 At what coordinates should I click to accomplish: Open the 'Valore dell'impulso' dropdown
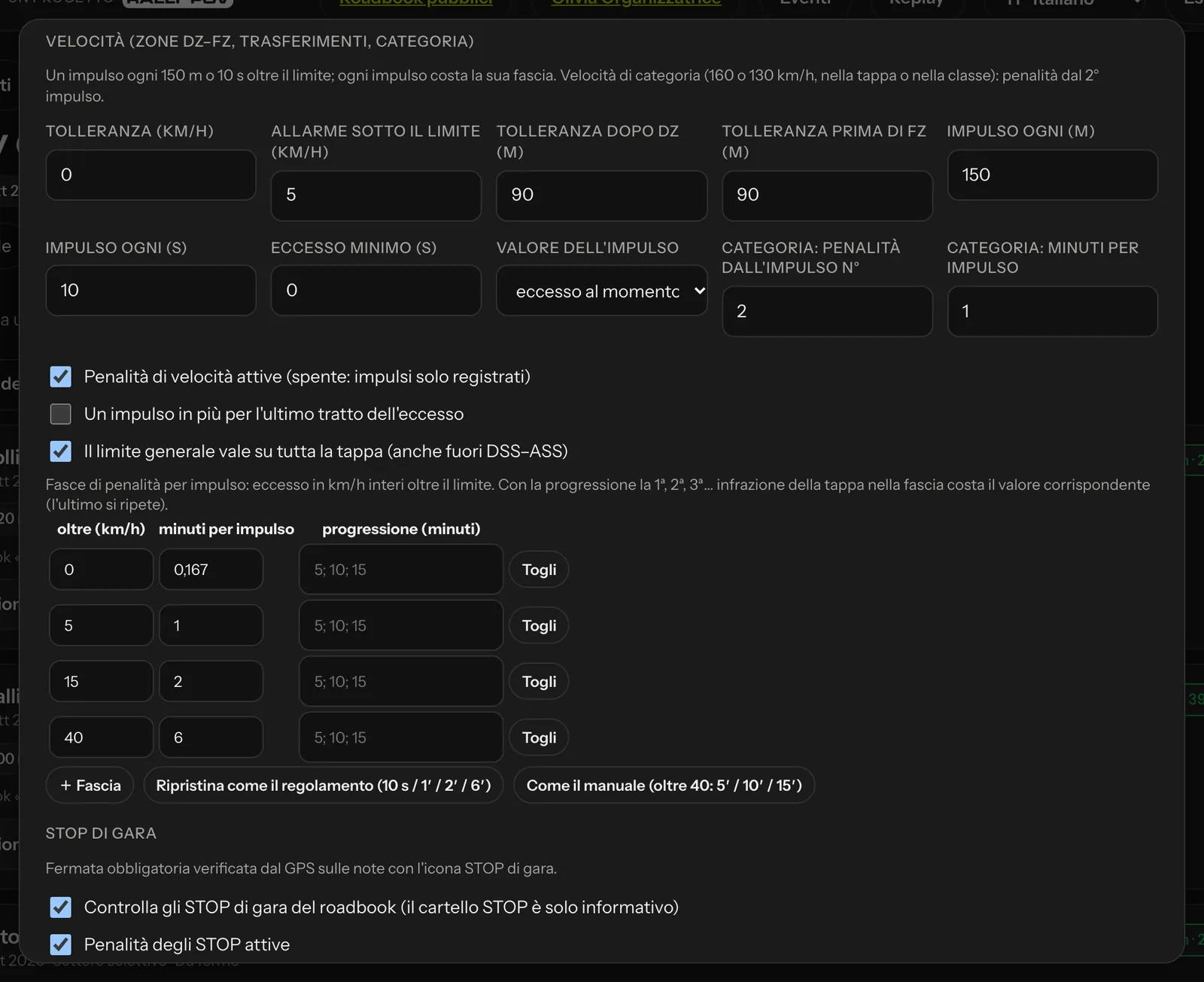602,290
